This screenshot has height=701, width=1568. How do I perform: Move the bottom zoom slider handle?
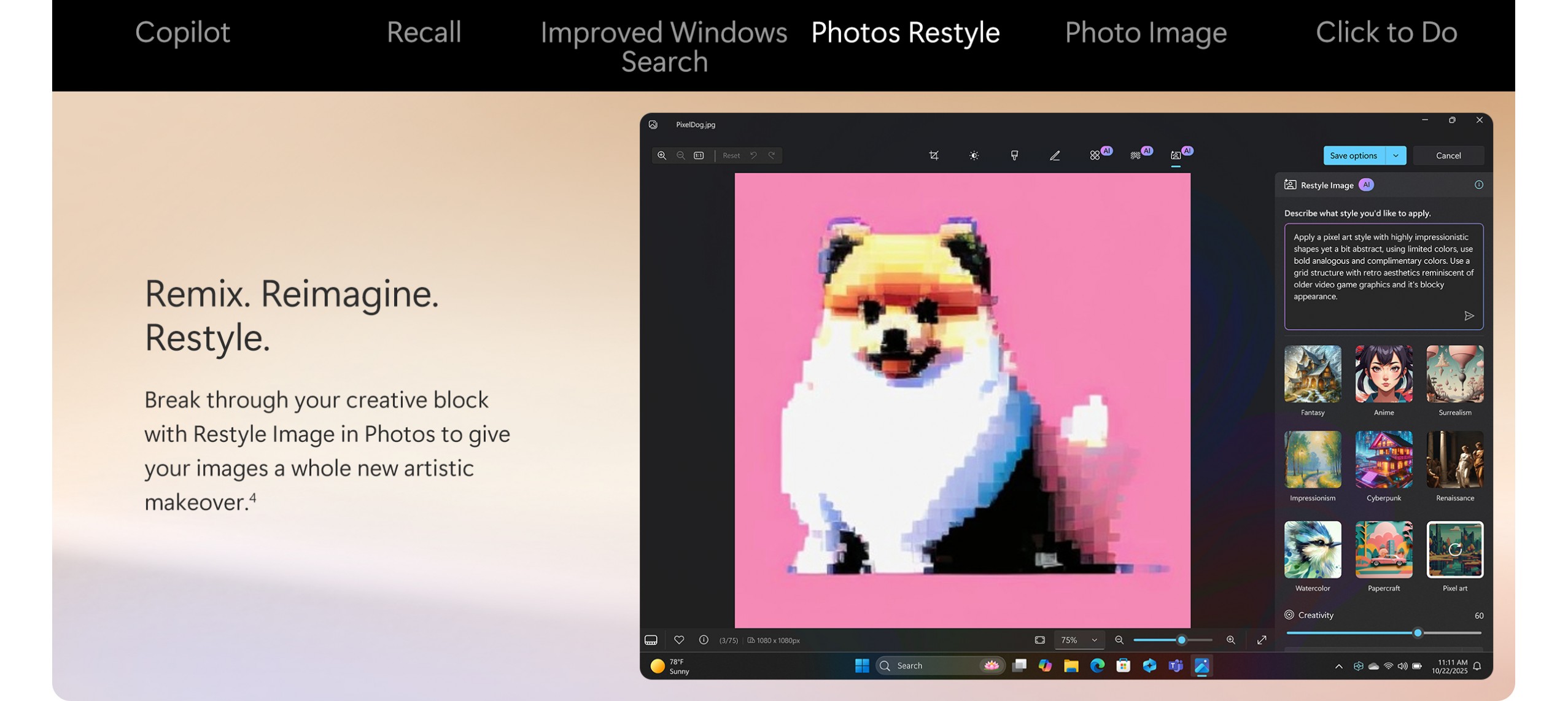pos(1181,640)
